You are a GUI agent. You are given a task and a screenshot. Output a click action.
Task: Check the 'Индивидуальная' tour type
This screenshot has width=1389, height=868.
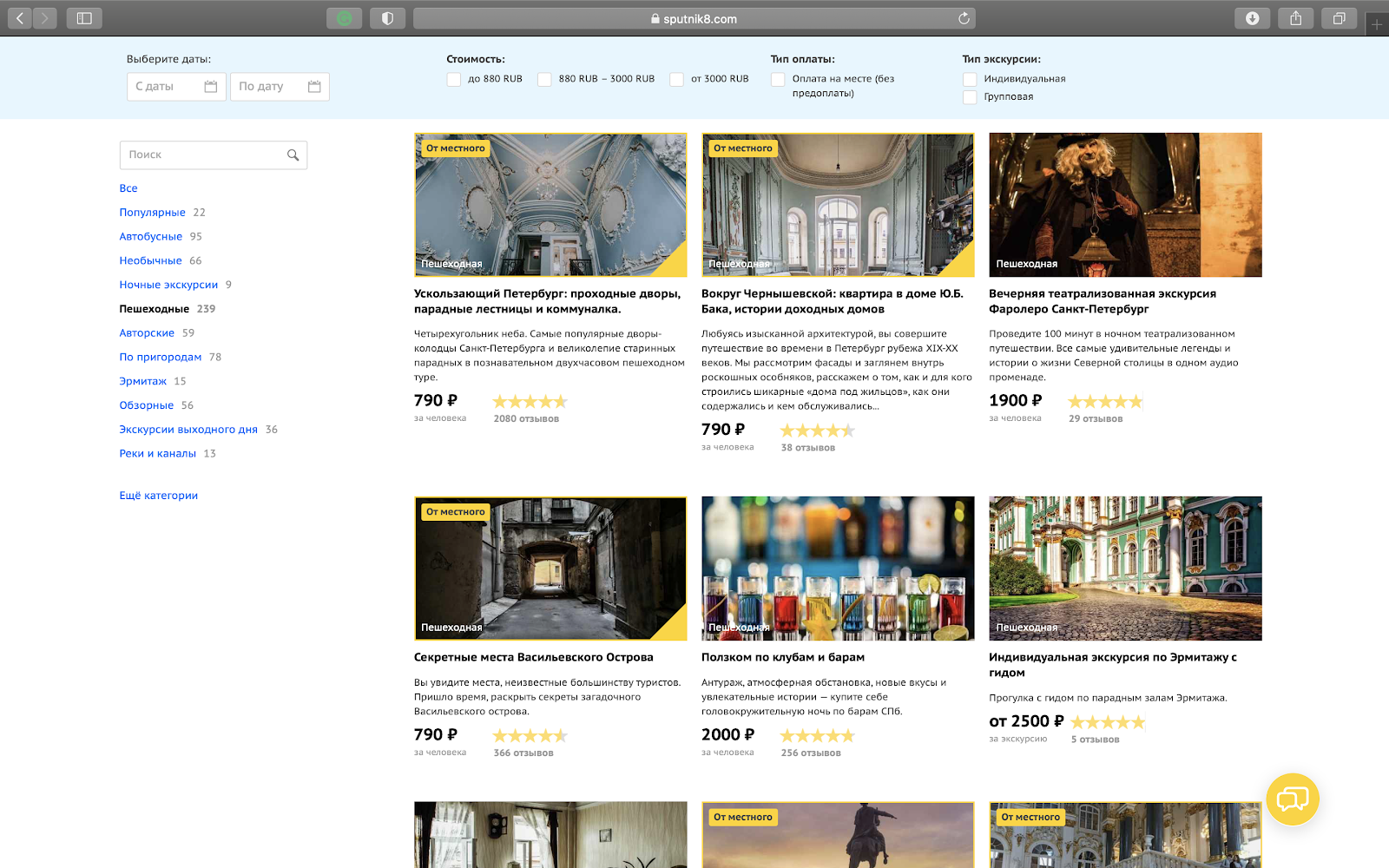pos(970,80)
